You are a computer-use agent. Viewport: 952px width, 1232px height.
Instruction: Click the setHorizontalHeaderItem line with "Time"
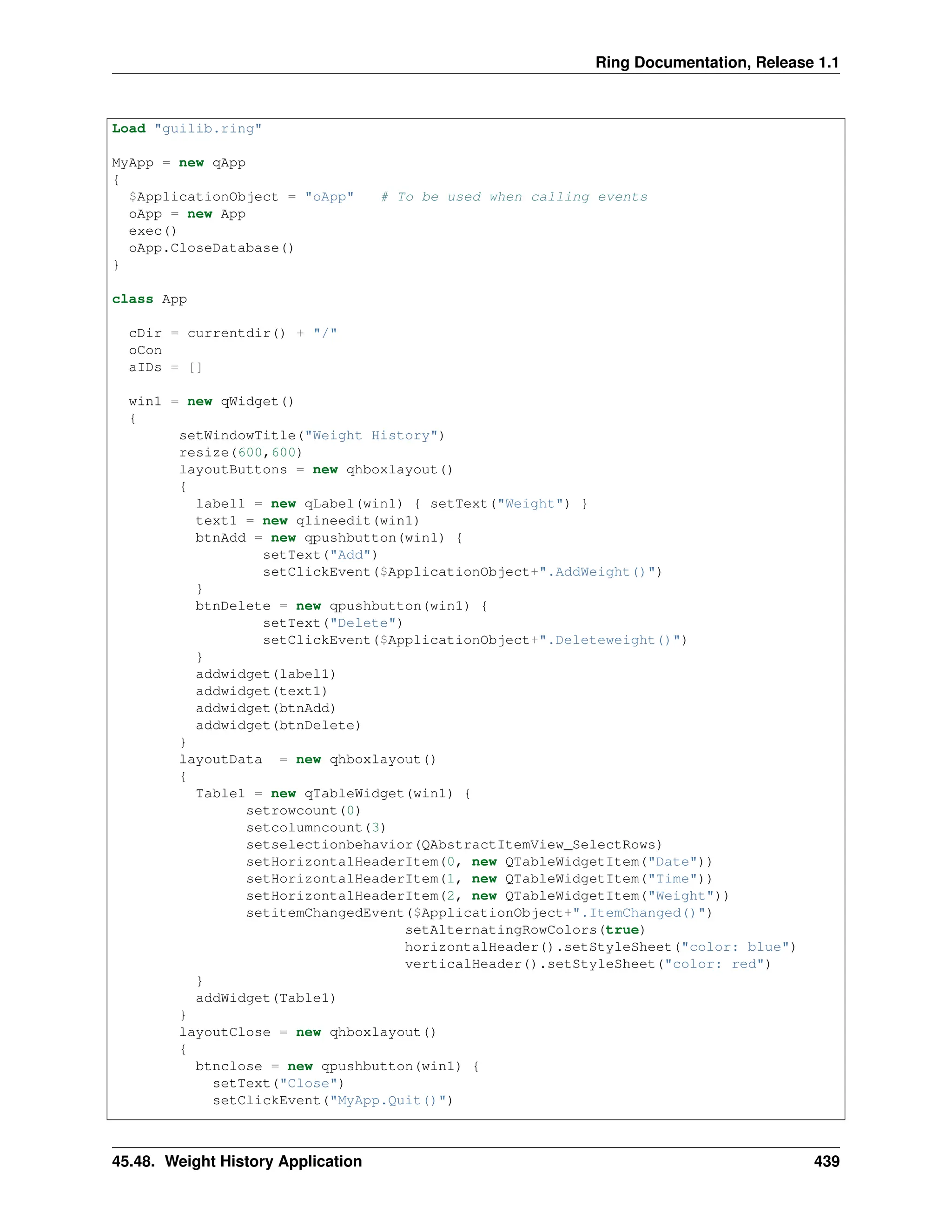click(x=479, y=879)
